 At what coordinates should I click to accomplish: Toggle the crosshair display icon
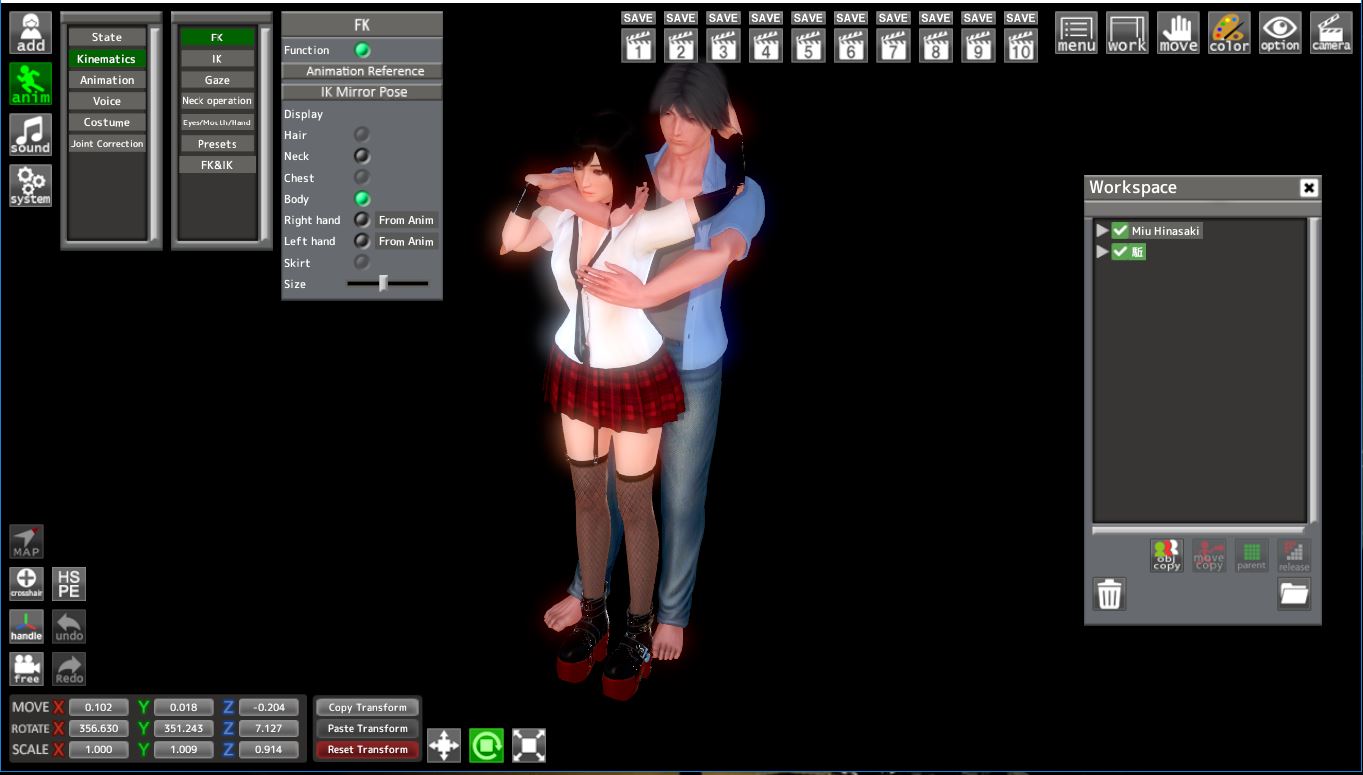tap(27, 583)
